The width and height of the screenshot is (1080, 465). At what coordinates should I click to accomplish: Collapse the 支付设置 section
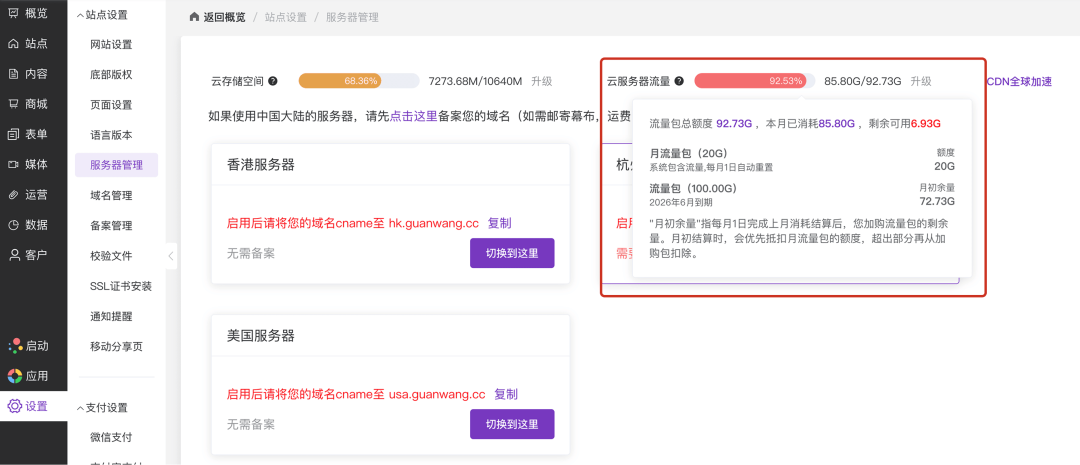(80, 408)
